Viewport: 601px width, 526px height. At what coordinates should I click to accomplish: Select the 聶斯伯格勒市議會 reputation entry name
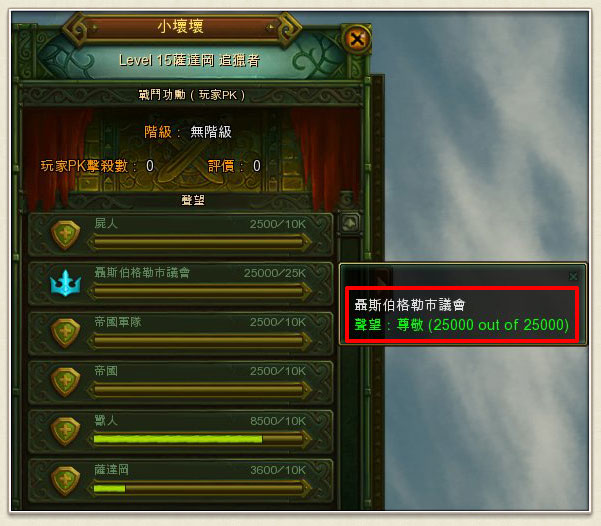[x=142, y=273]
